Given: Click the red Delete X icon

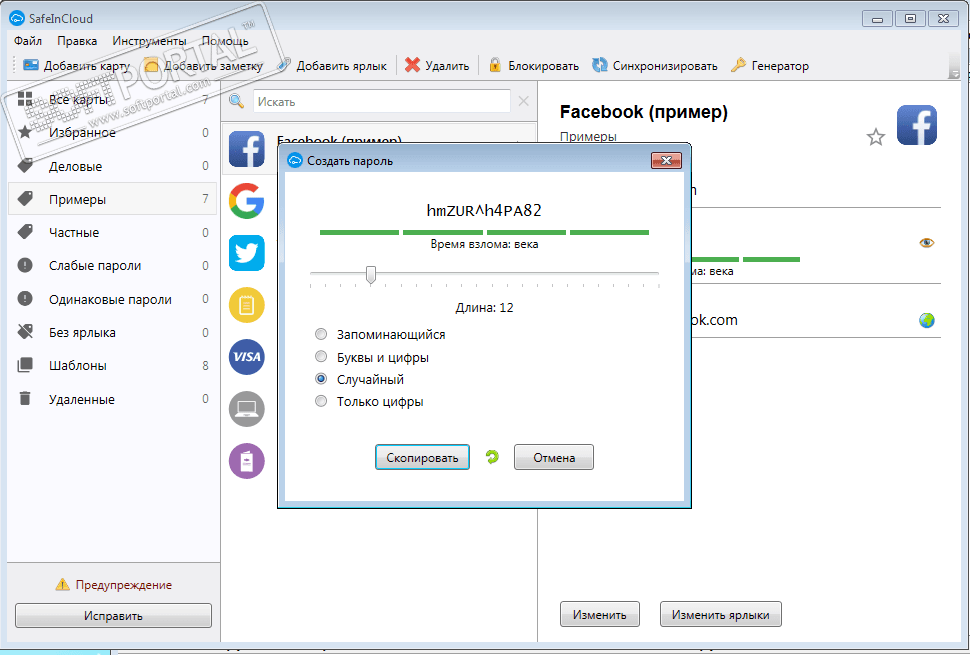Looking at the screenshot, I should click(413, 65).
